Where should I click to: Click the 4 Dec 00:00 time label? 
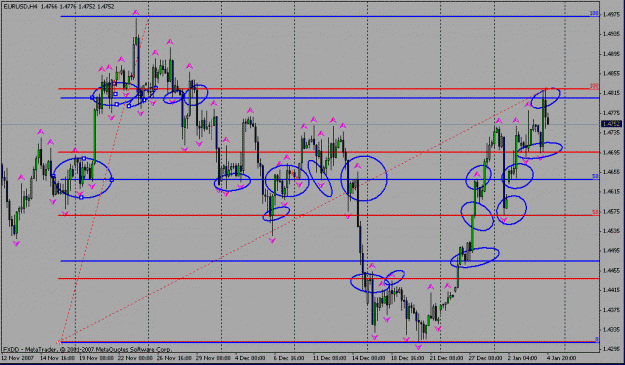pyautogui.click(x=250, y=358)
